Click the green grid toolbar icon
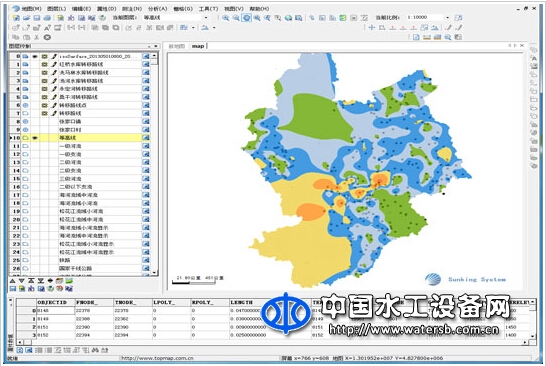546x366 pixels. [343, 18]
